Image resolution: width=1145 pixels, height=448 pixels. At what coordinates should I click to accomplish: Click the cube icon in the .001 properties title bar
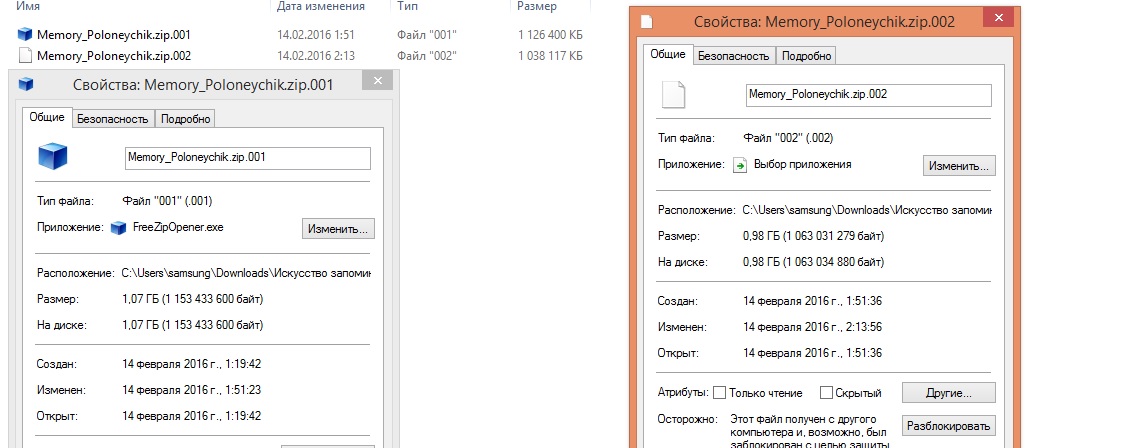pos(26,85)
